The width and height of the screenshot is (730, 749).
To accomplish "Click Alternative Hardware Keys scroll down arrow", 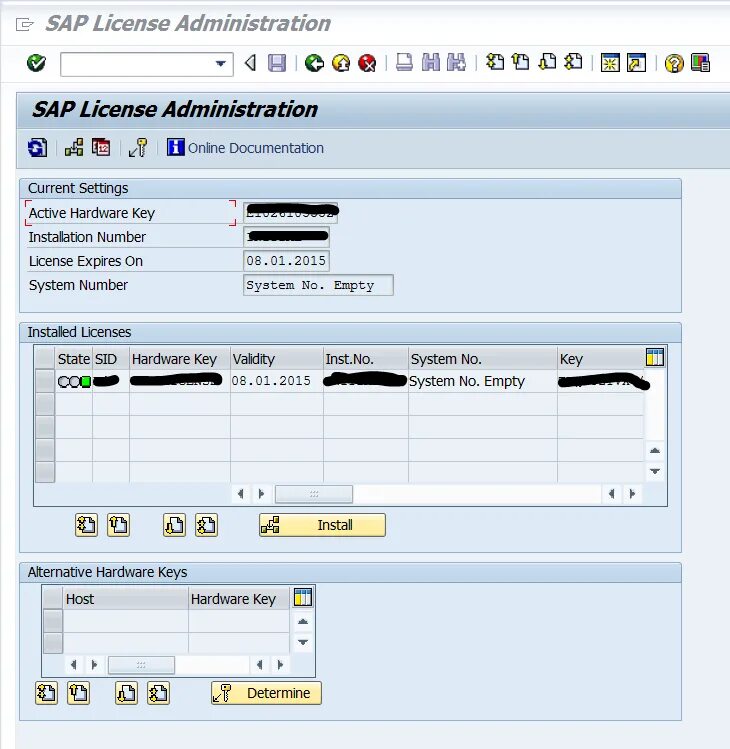I will [x=303, y=642].
